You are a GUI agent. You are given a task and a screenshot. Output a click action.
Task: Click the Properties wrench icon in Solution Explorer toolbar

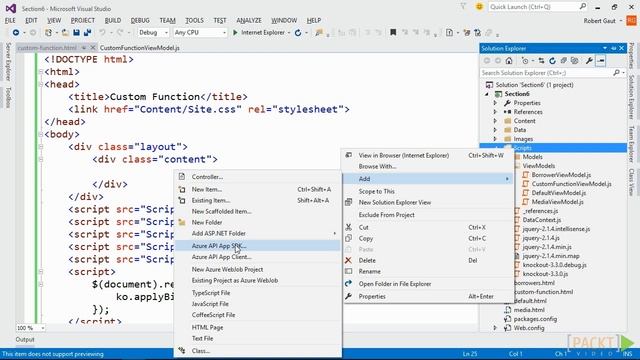pyautogui.click(x=589, y=61)
